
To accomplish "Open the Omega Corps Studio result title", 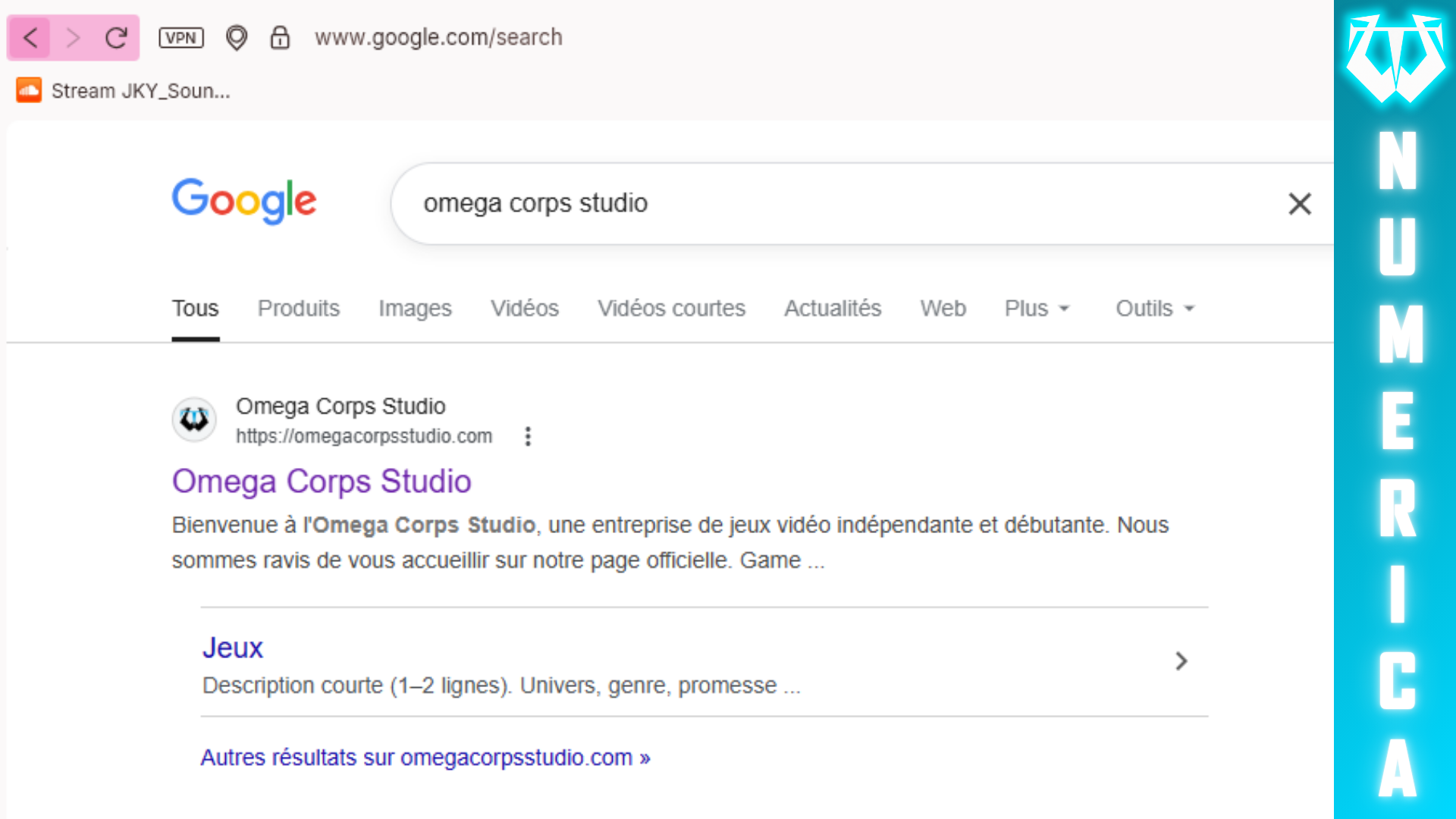I will [x=322, y=482].
